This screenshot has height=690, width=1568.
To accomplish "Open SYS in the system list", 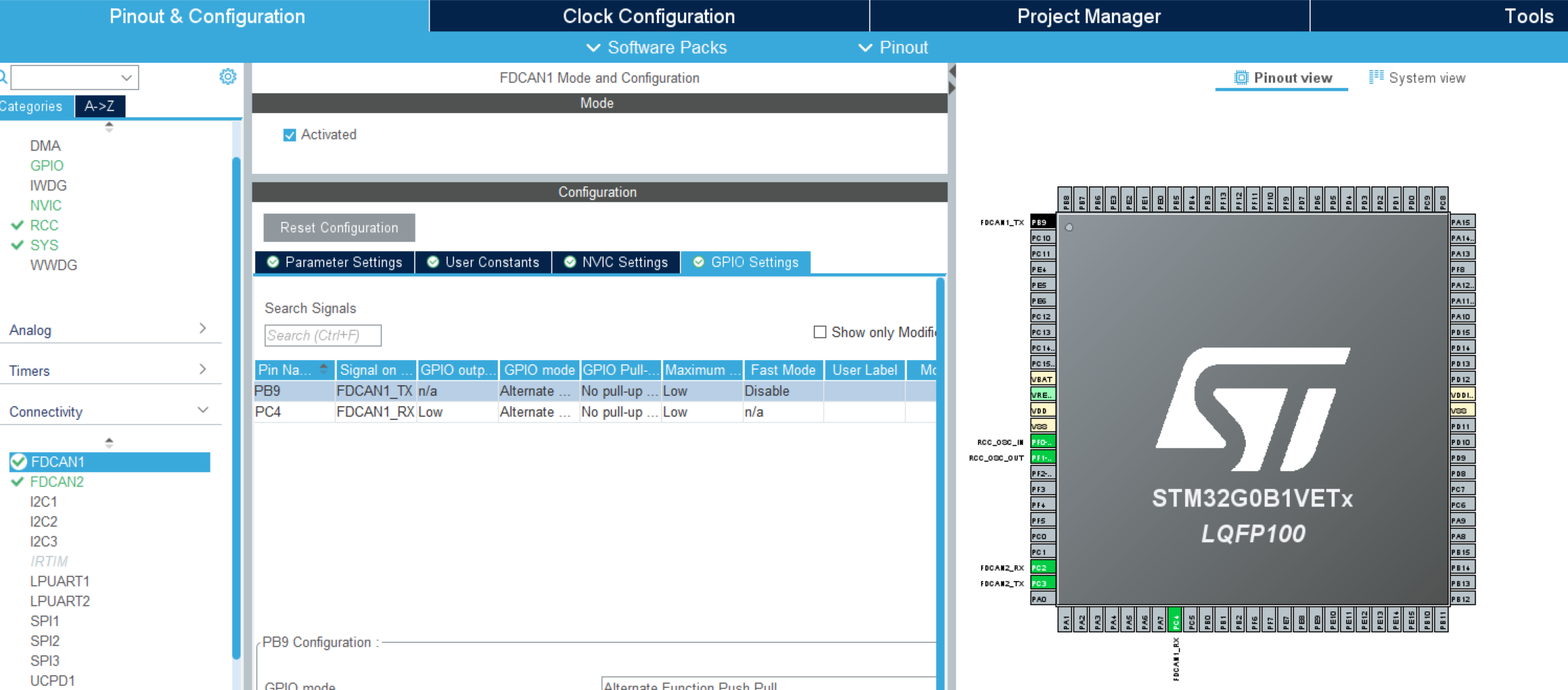I will pyautogui.click(x=44, y=245).
